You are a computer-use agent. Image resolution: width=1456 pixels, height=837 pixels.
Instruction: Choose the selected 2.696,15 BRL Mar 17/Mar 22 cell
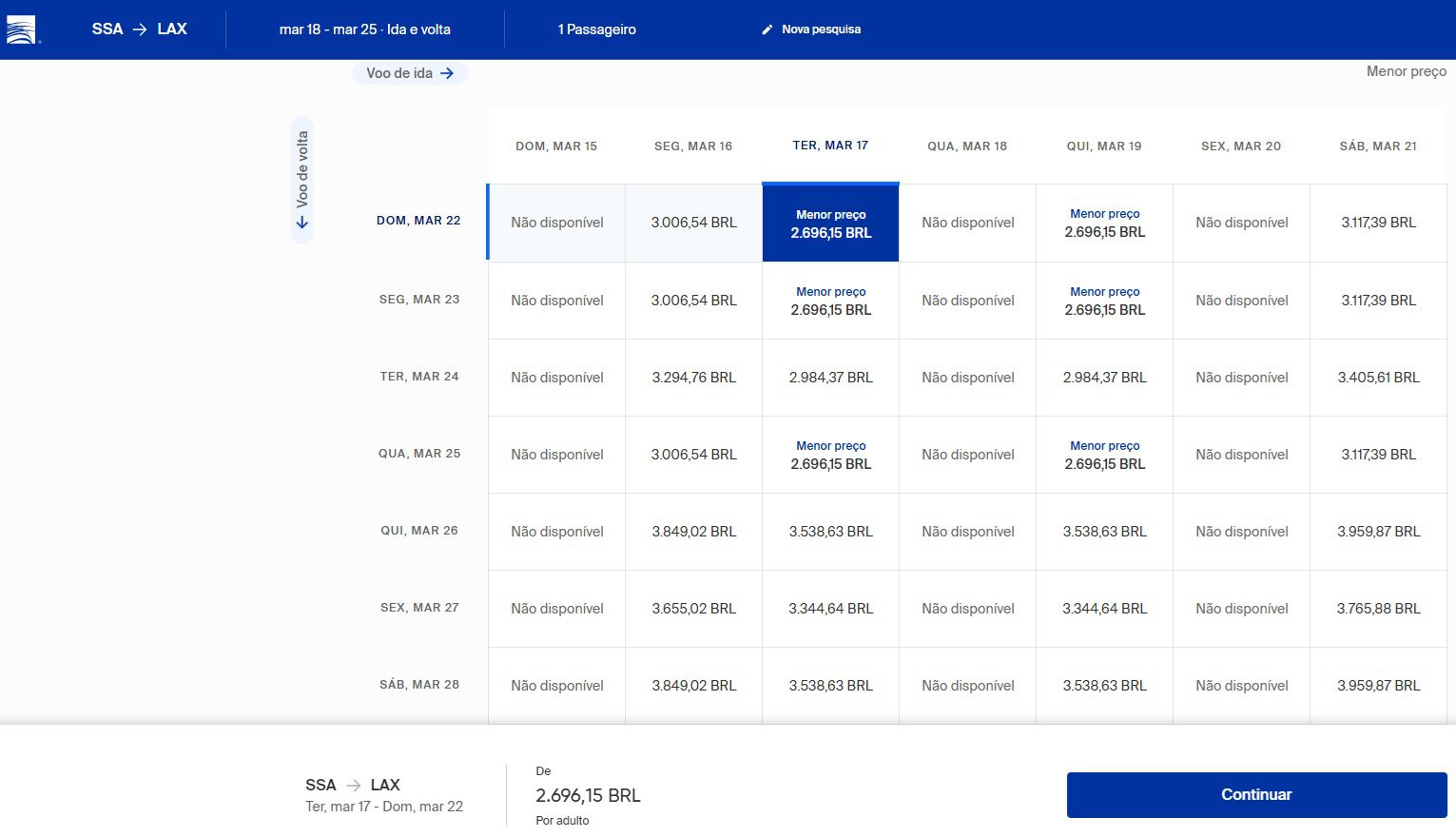pos(830,224)
